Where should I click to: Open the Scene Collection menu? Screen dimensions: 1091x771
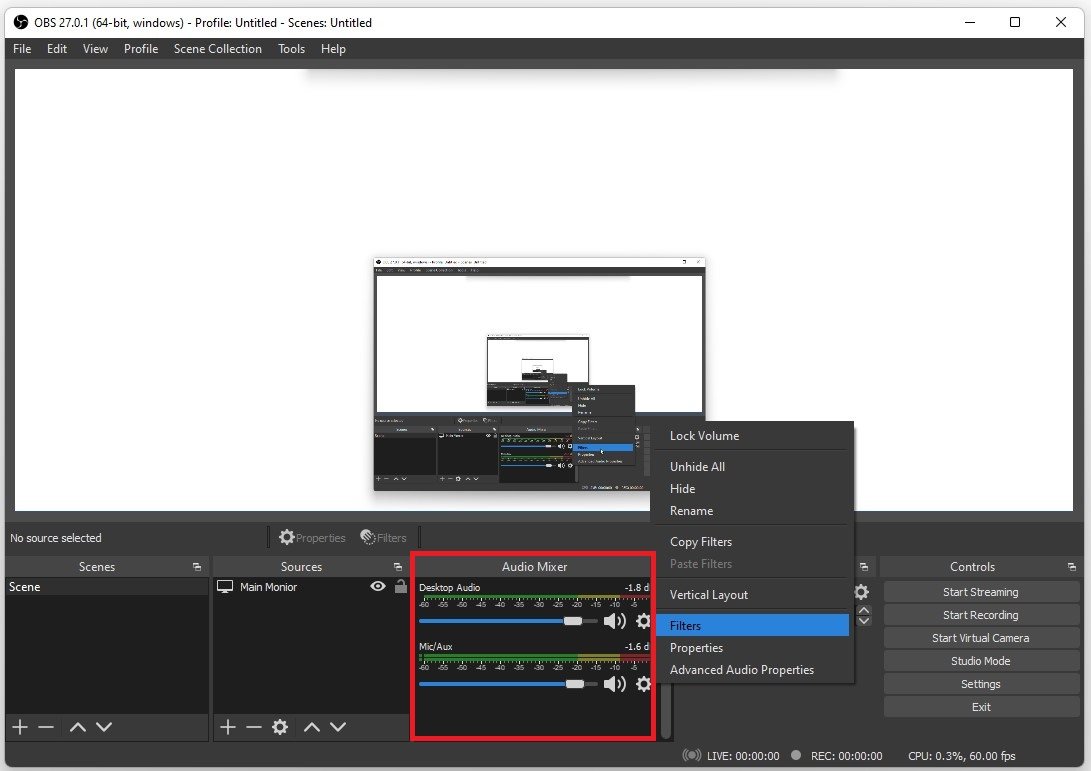(217, 48)
